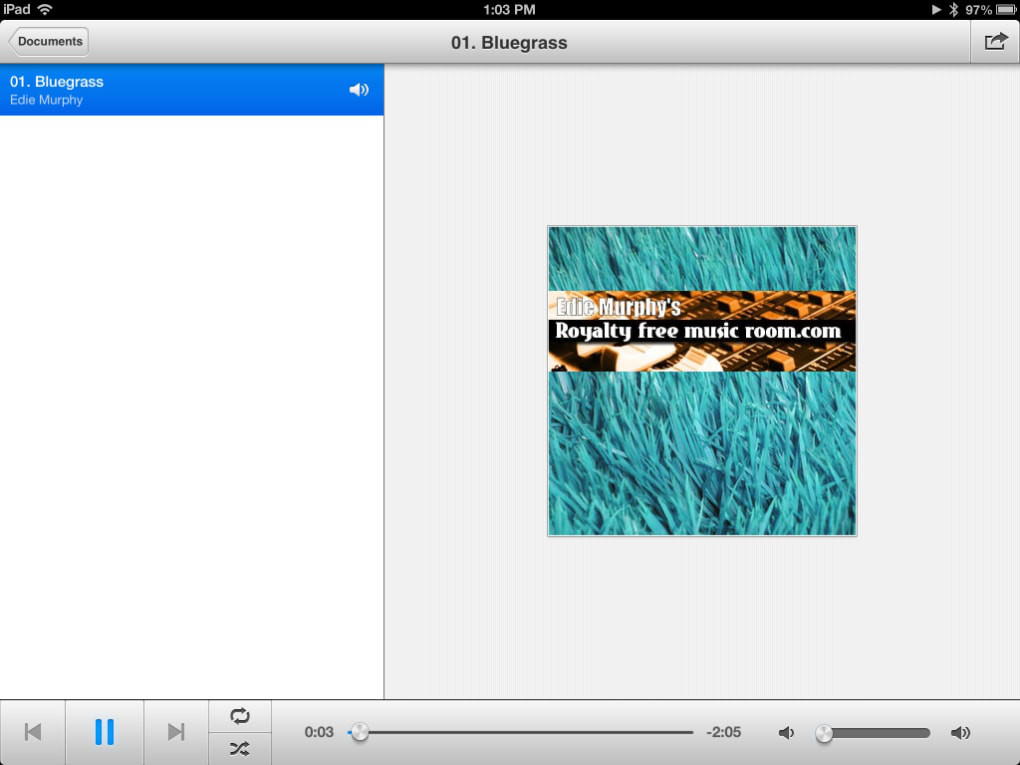Toggle repeat mode
The height and width of the screenshot is (765, 1020).
pyautogui.click(x=240, y=716)
